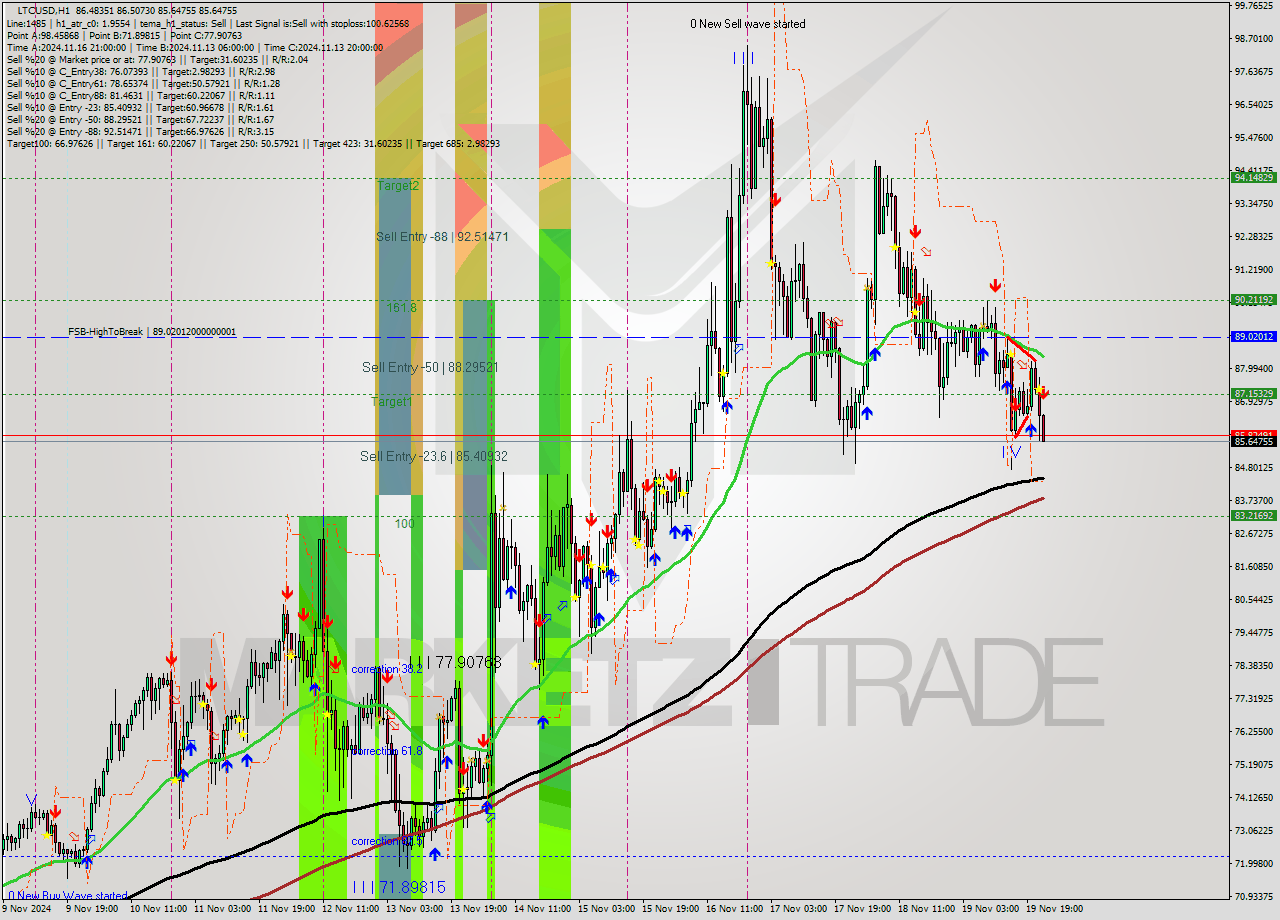Click the 'Sell %20 @ Market price' info line
Viewport: 1280px width, 920px height.
(157, 59)
